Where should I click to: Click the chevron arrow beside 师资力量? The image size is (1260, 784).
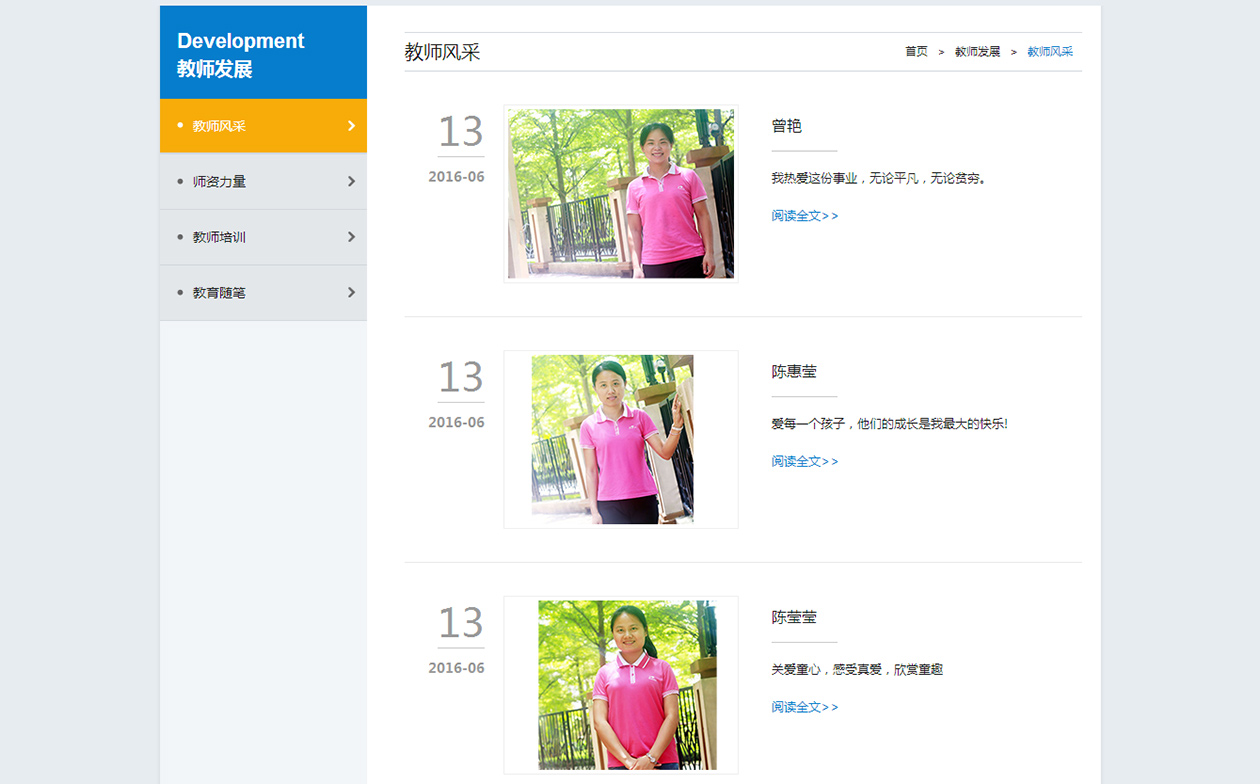[x=351, y=181]
